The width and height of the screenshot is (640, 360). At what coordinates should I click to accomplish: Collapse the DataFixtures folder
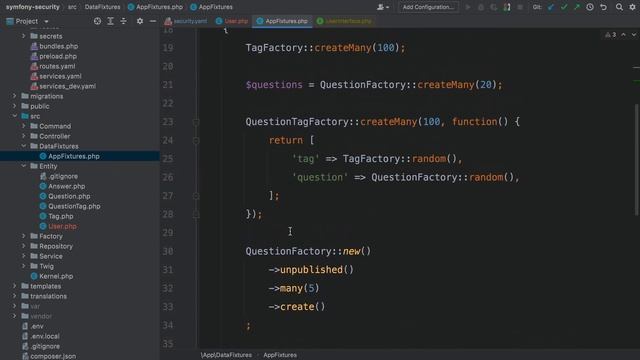[24, 146]
